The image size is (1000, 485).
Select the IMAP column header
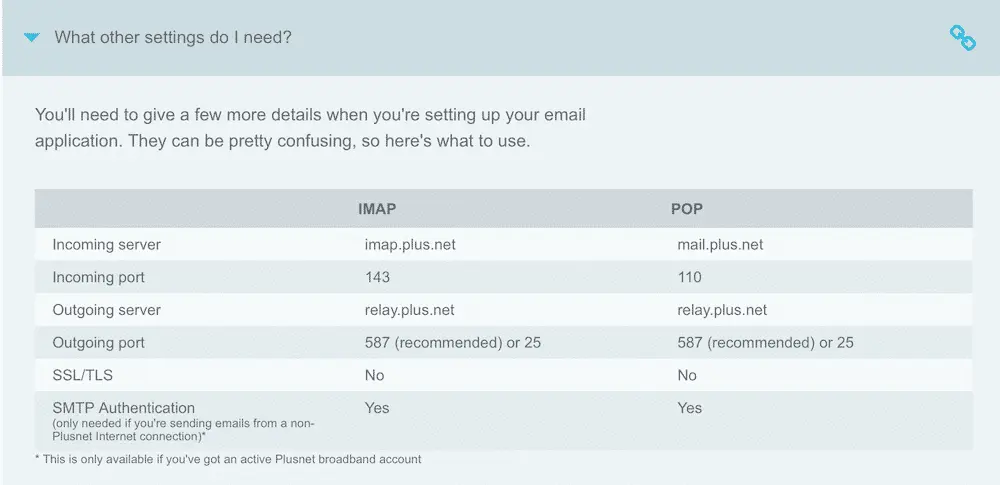377,209
